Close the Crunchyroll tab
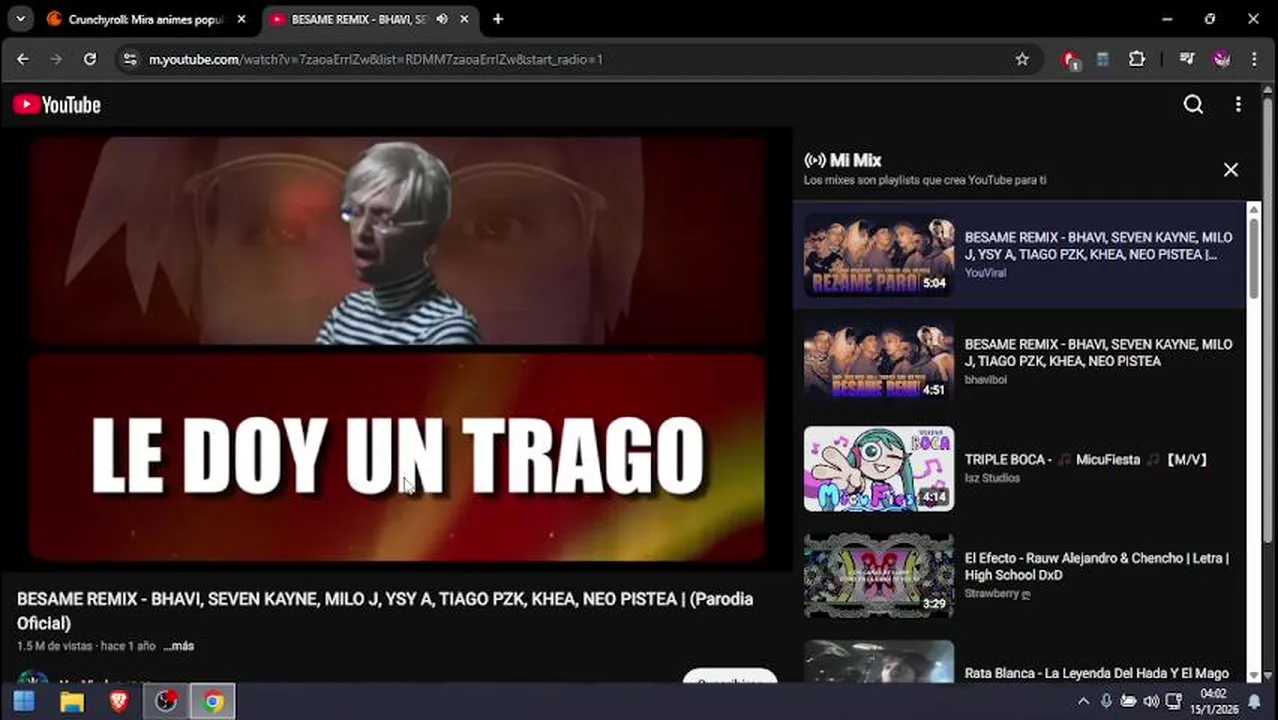 pos(241,19)
